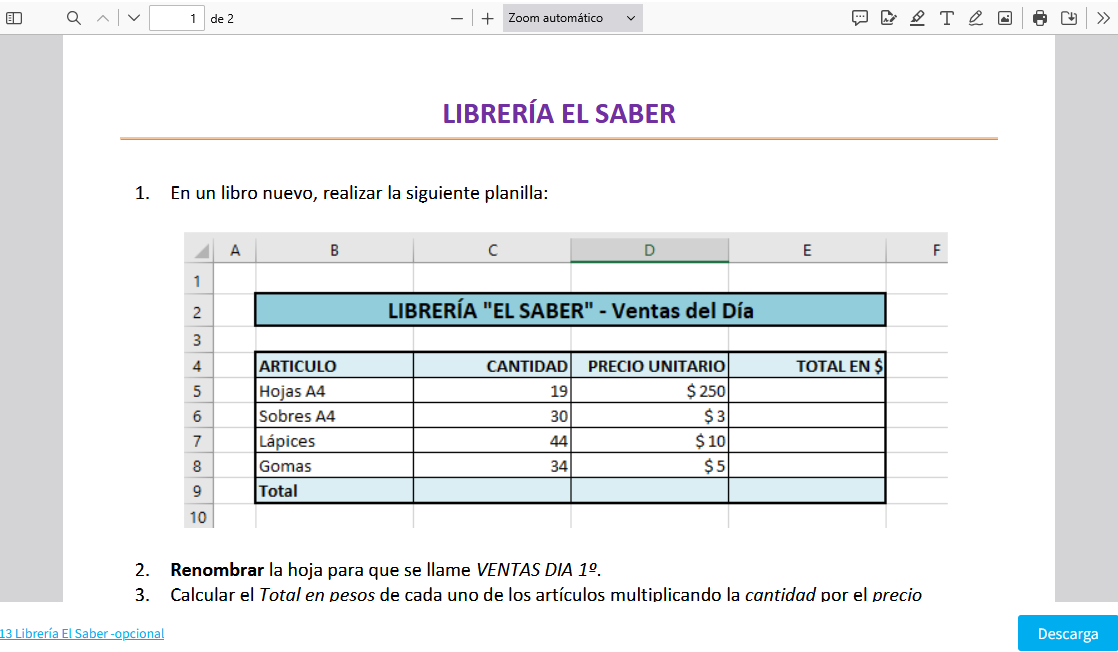Screen dimensions: 1118x652
Task: Click column D header in the spreadsheet image
Action: [x=649, y=250]
